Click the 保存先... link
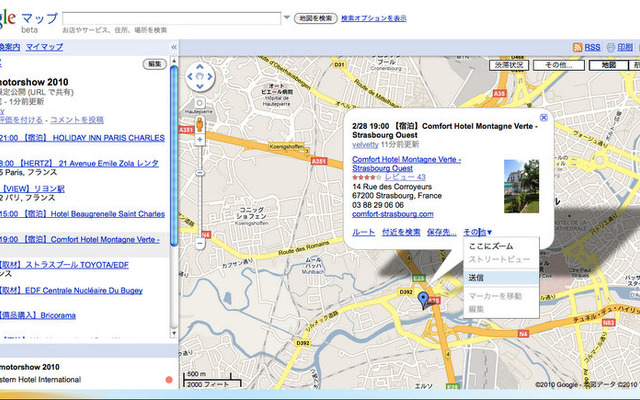Image resolution: width=640 pixels, height=400 pixels. tap(442, 232)
